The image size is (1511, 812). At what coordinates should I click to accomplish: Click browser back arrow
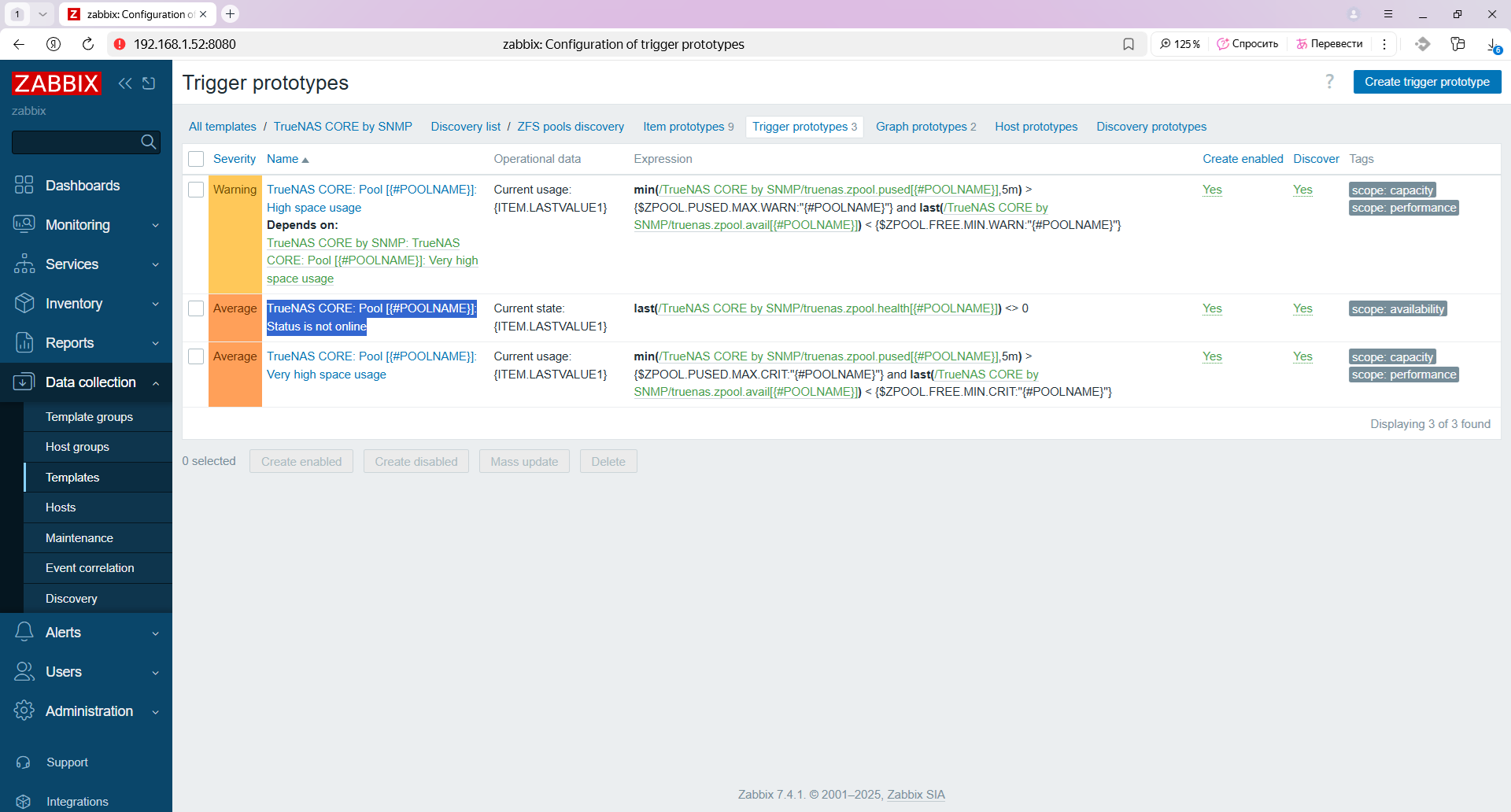(x=19, y=44)
